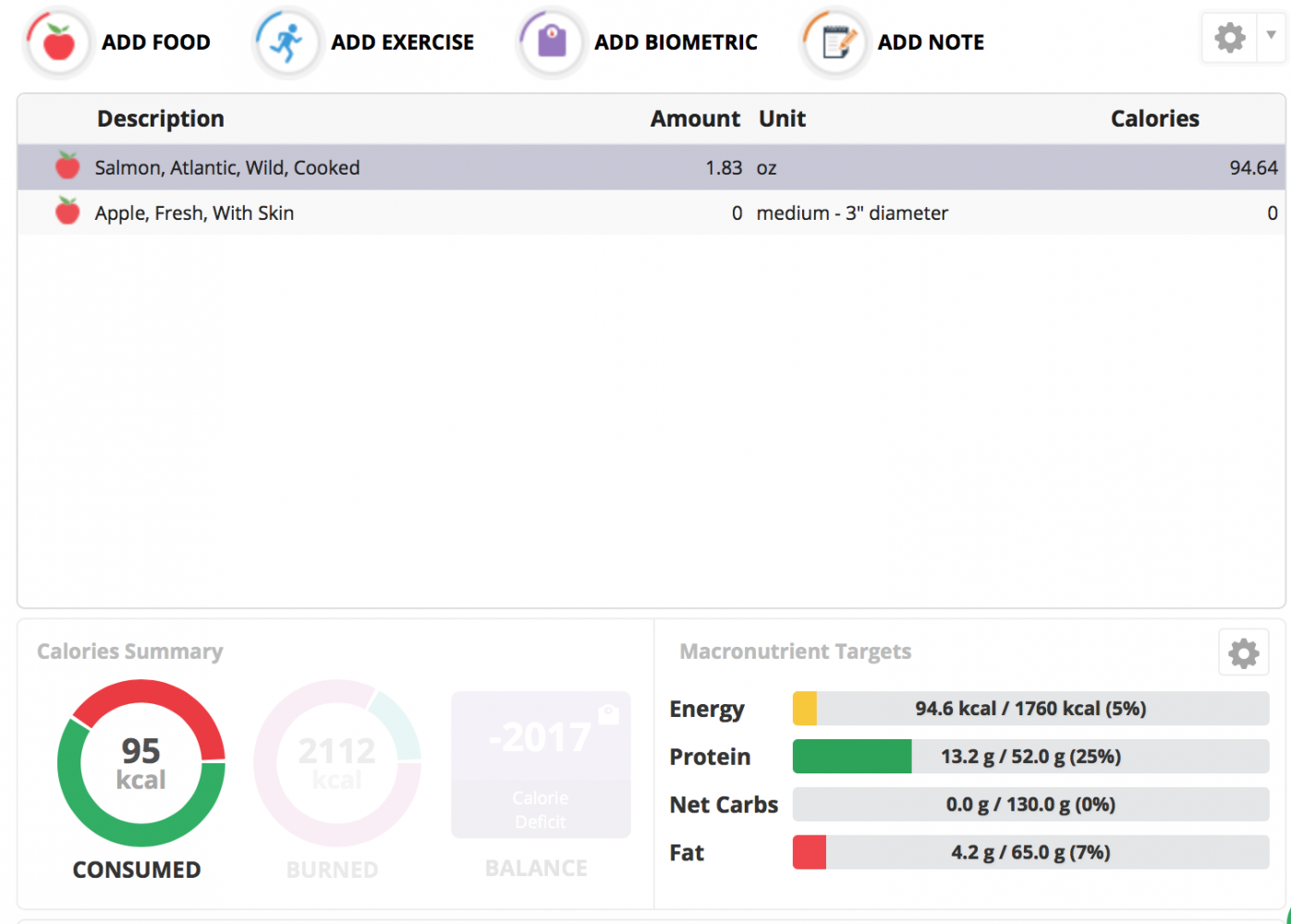Screen dimensions: 1291x924
Task: Click the Protein progress bar
Action: click(x=1030, y=757)
